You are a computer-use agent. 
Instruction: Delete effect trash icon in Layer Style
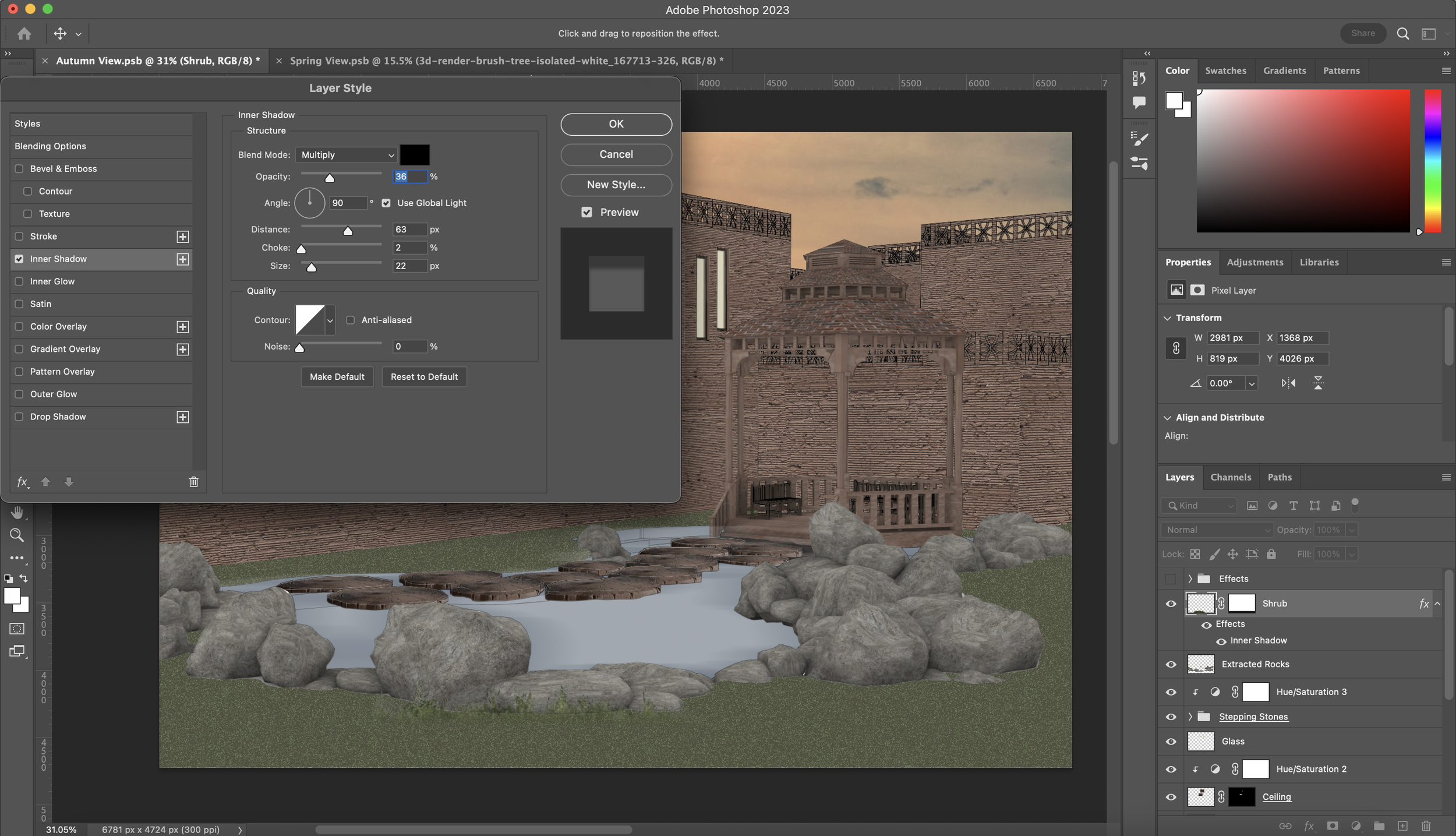(x=194, y=482)
